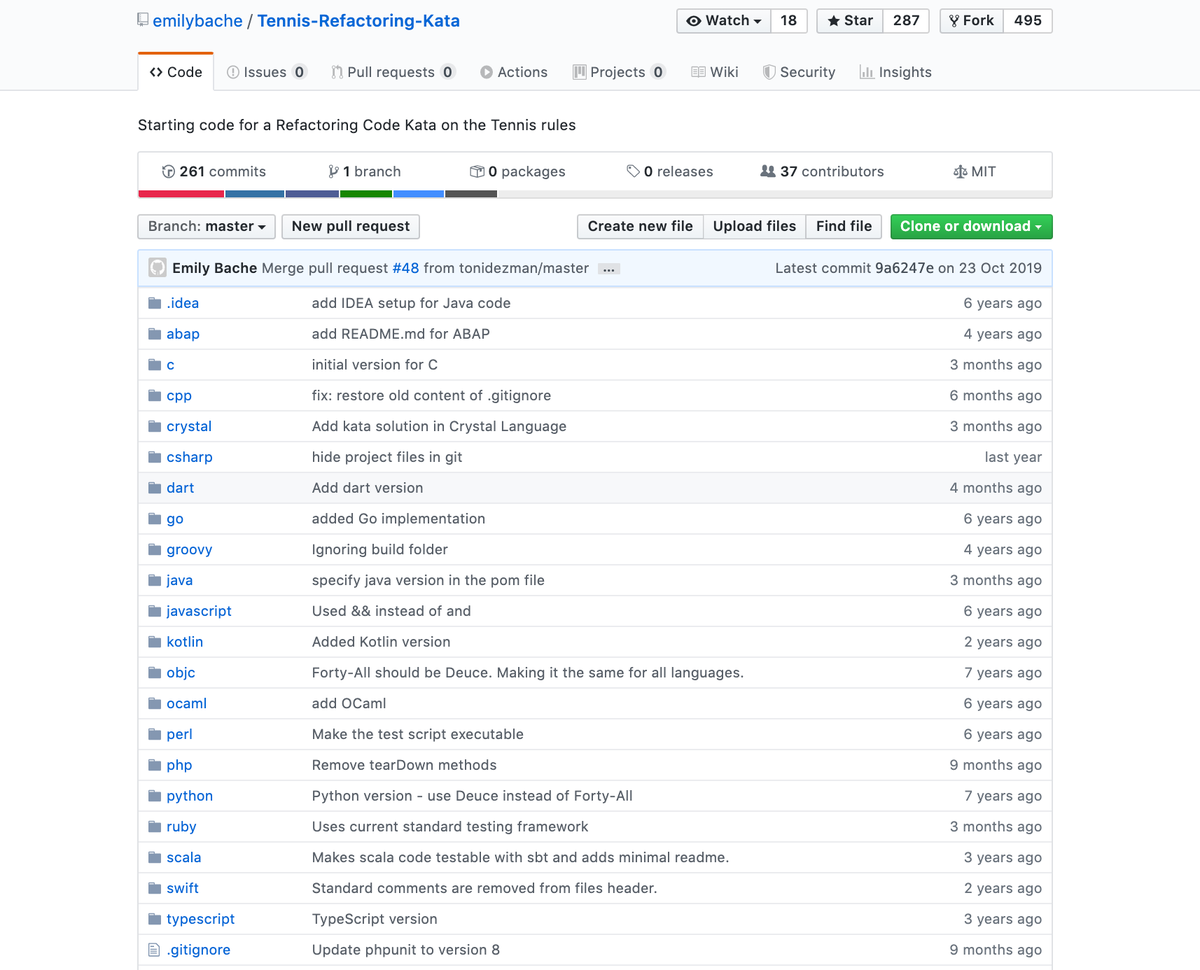Image resolution: width=1200 pixels, height=970 pixels.
Task: Star the Tennis-Refactoring-Kata repository
Action: [849, 21]
